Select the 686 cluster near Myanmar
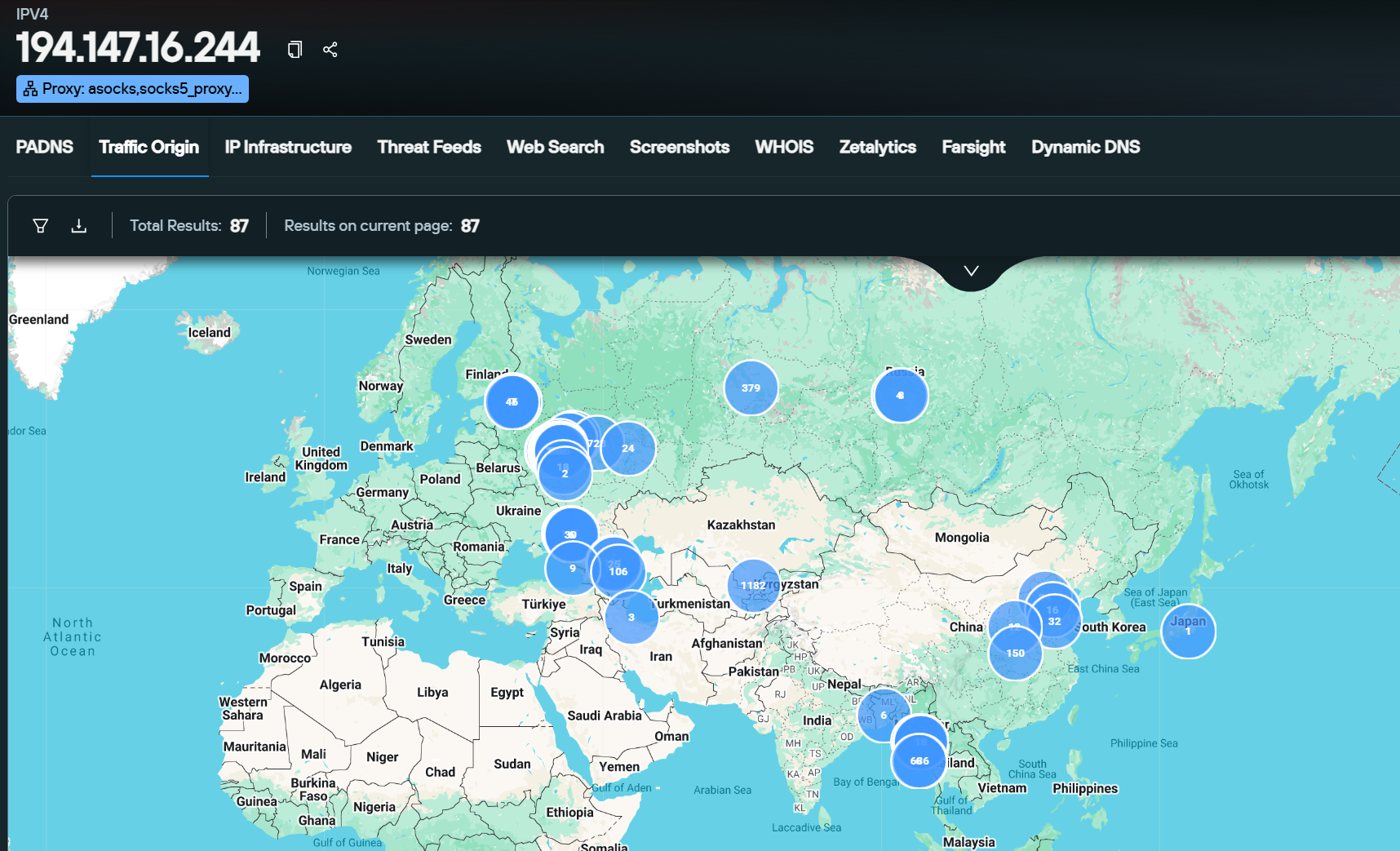This screenshot has height=851, width=1400. click(919, 760)
